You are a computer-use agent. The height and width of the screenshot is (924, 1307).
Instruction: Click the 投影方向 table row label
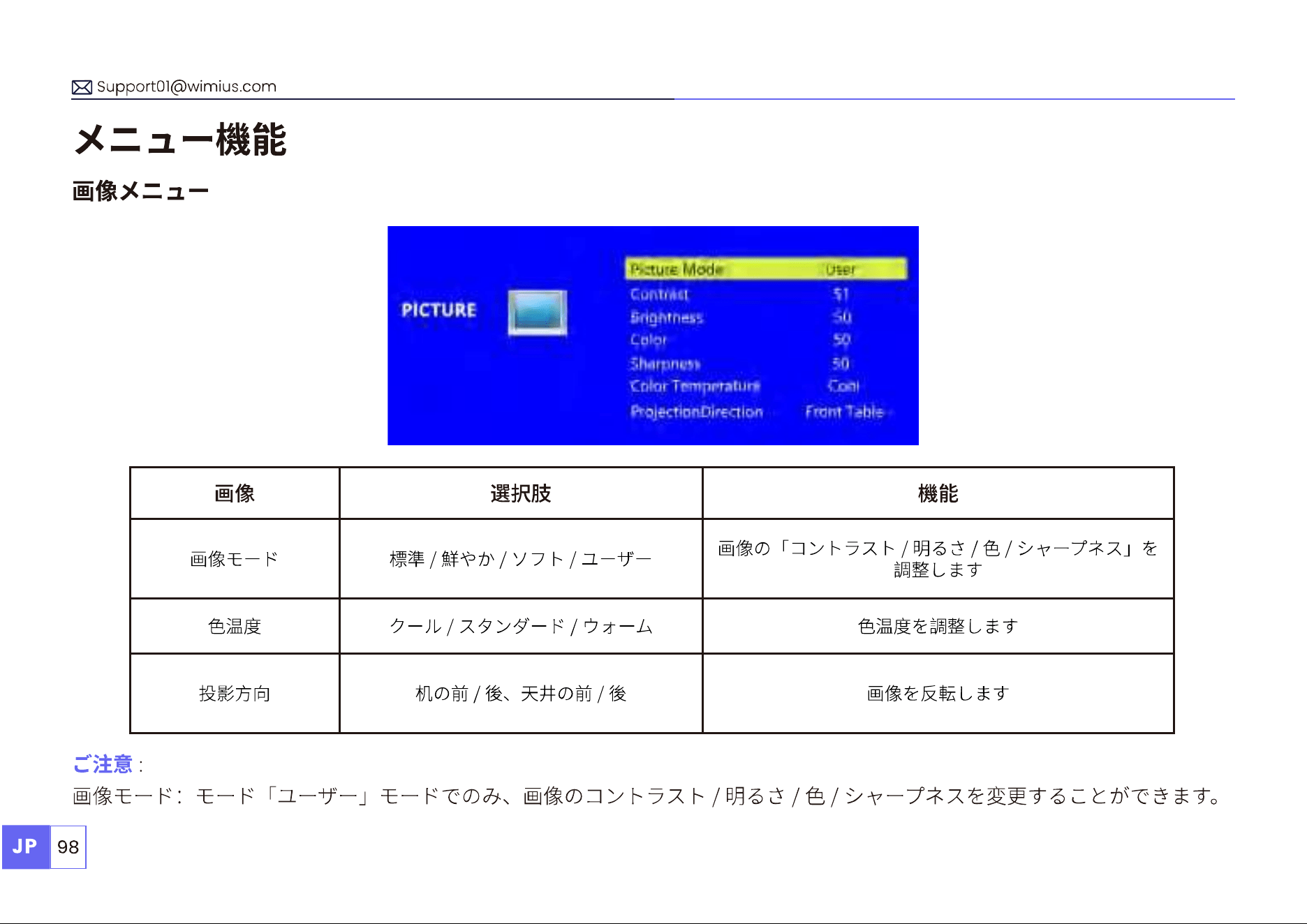(x=235, y=693)
